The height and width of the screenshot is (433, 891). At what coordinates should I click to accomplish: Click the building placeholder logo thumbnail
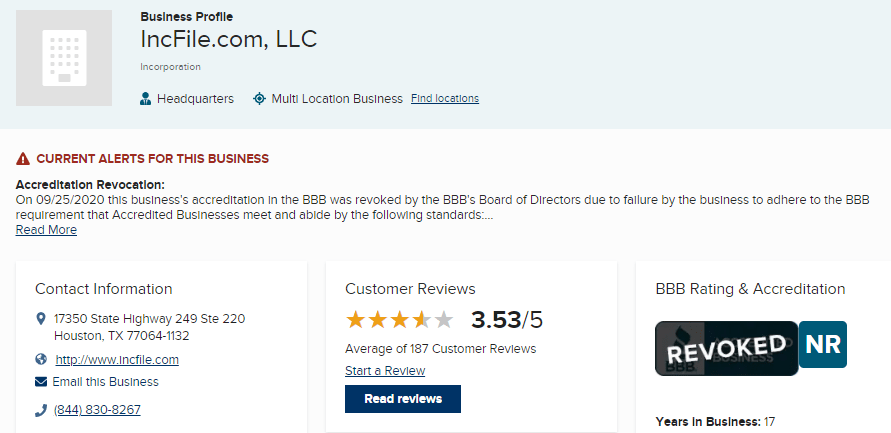point(64,58)
